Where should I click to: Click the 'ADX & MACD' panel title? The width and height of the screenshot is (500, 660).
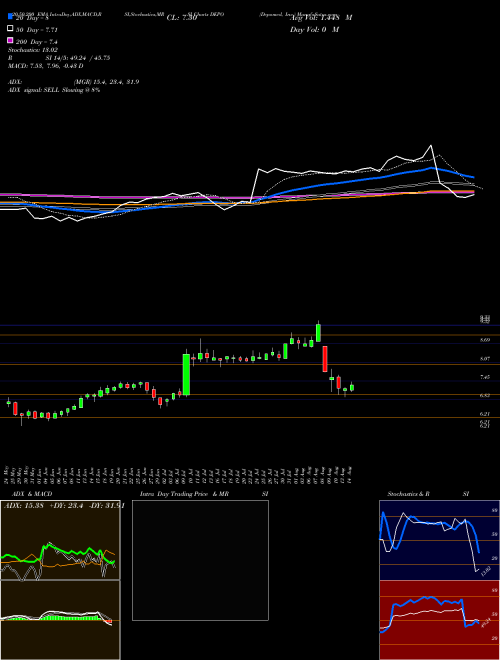click(32, 494)
